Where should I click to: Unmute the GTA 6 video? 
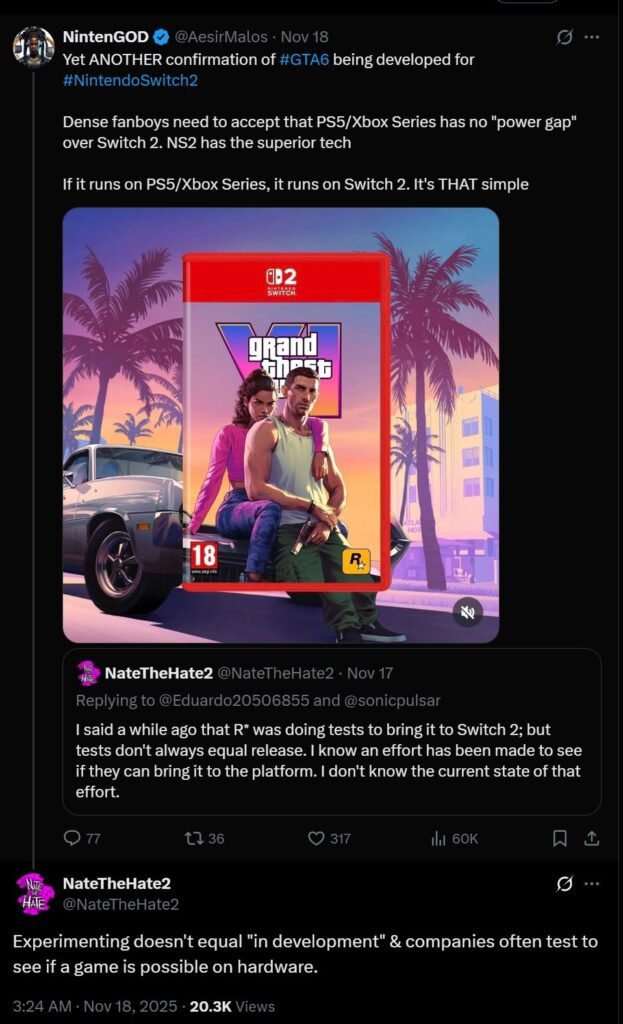coord(468,612)
